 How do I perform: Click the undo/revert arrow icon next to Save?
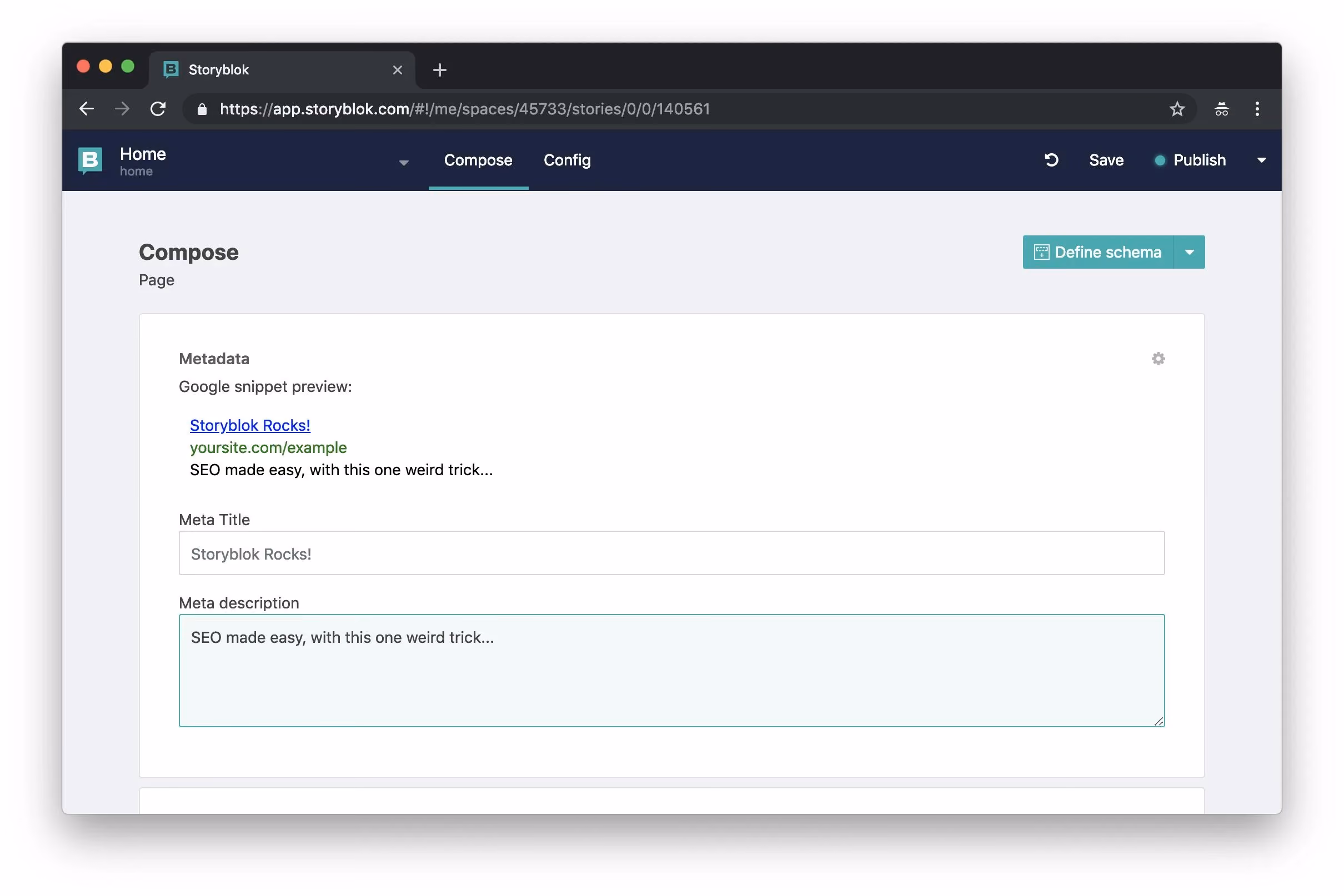(1051, 160)
